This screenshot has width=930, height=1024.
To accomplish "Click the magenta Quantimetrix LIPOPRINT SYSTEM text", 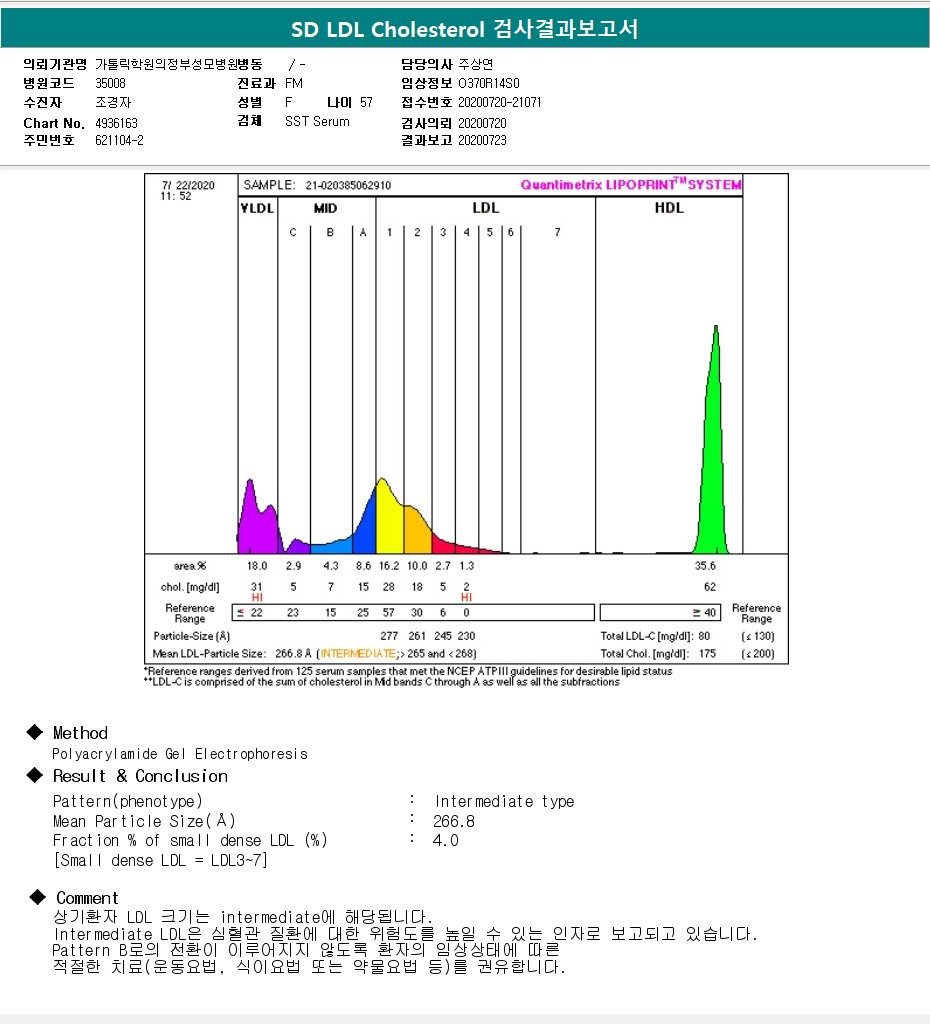I will click(x=631, y=185).
